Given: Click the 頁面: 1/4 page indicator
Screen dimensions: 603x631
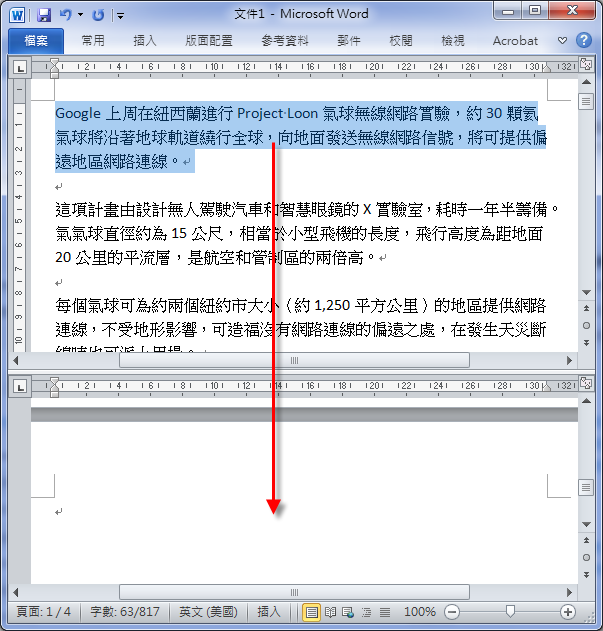Looking at the screenshot, I should (43, 612).
